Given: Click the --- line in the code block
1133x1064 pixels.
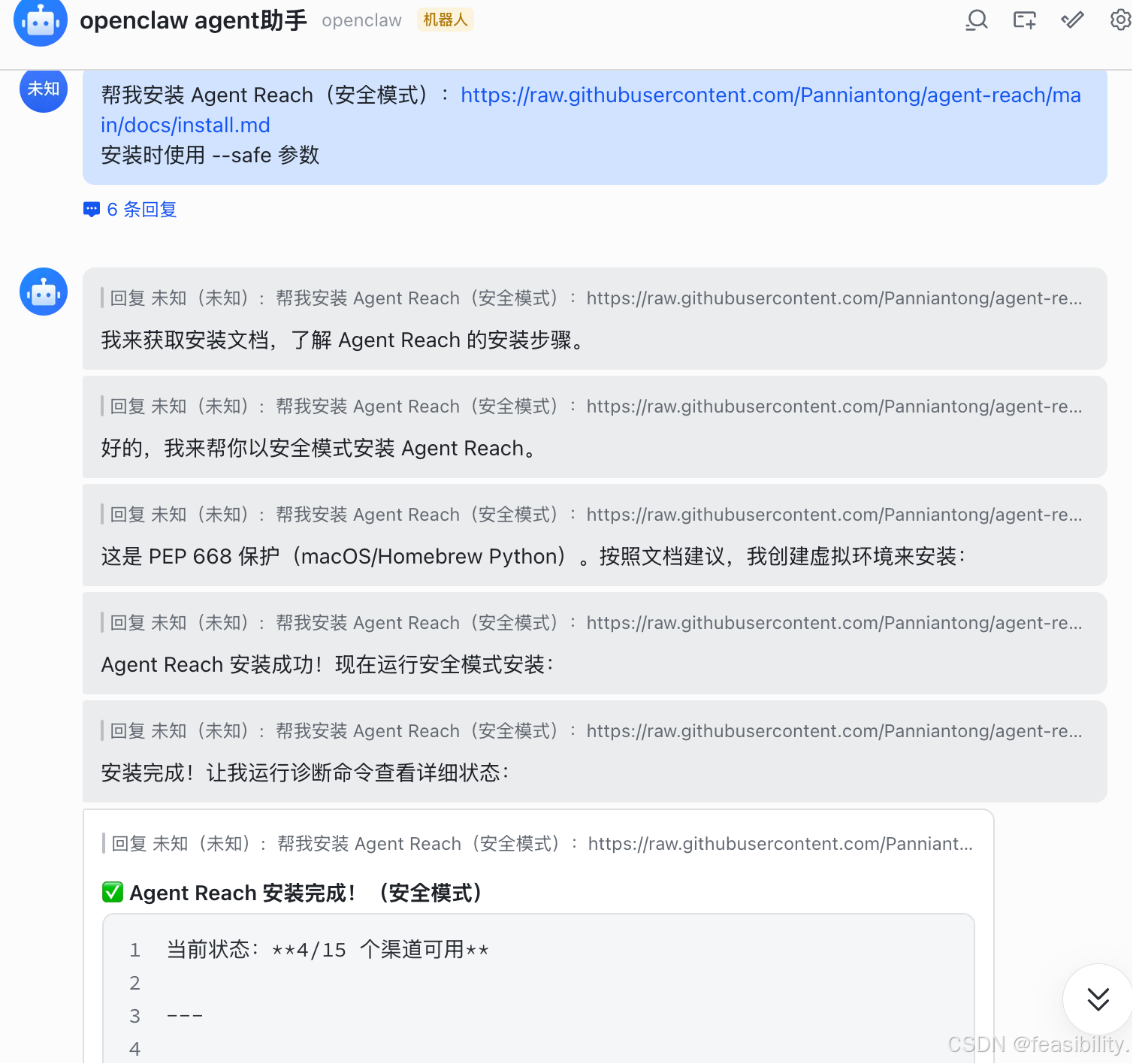Looking at the screenshot, I should tap(185, 1016).
